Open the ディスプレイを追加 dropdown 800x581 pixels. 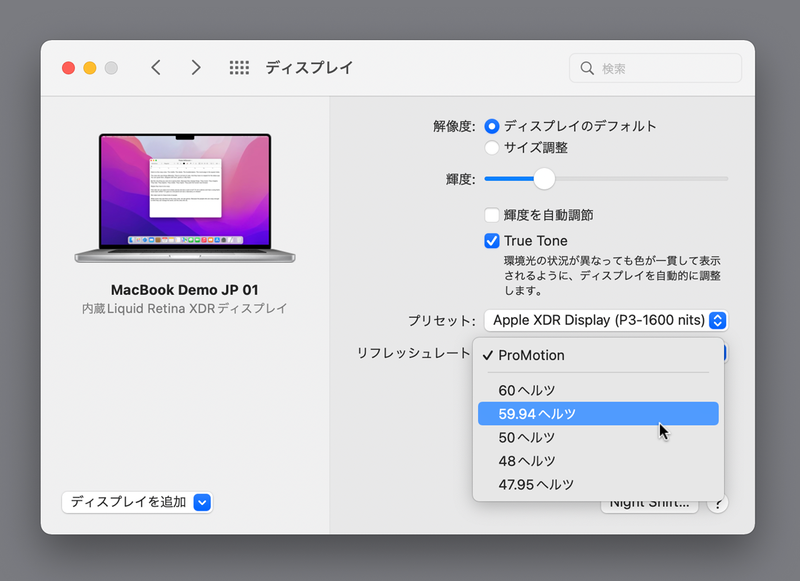tap(137, 502)
